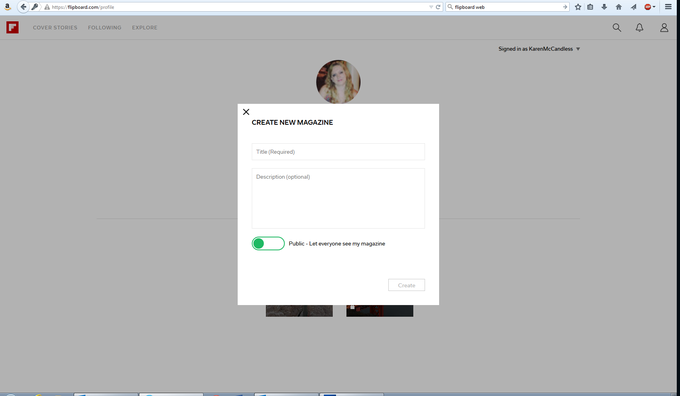Open the profile person icon
The height and width of the screenshot is (396, 680).
664,27
